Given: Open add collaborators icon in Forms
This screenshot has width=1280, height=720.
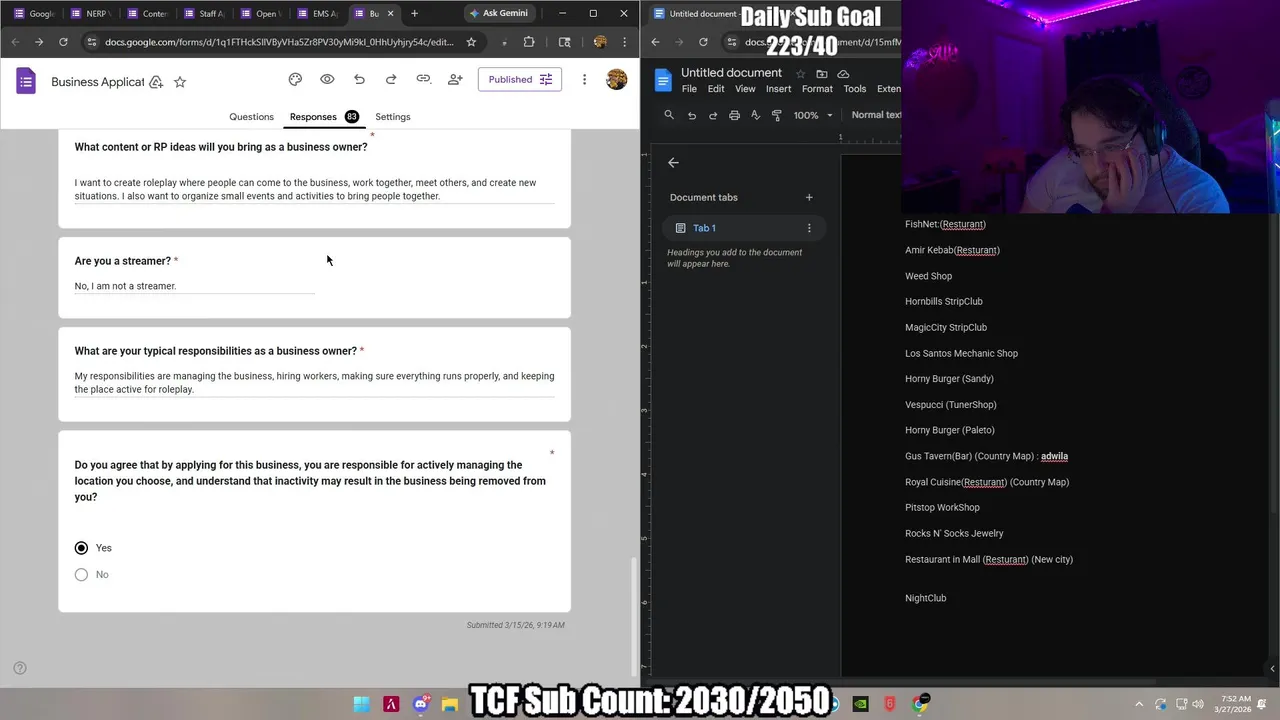Looking at the screenshot, I should coord(455,80).
